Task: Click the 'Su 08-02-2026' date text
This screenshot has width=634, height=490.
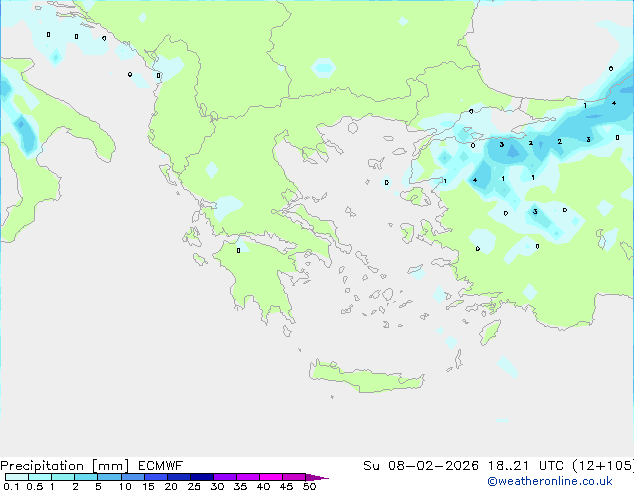Action: 421,466
